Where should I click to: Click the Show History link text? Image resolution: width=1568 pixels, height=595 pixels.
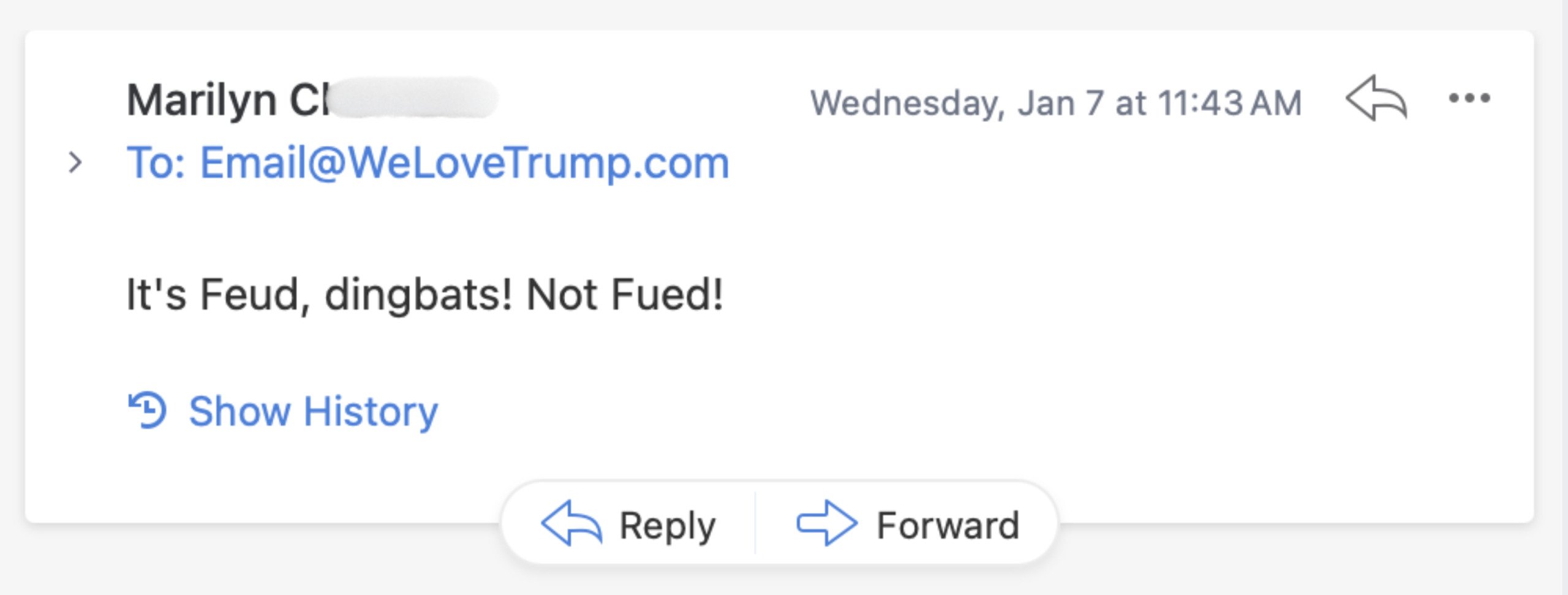coord(313,411)
